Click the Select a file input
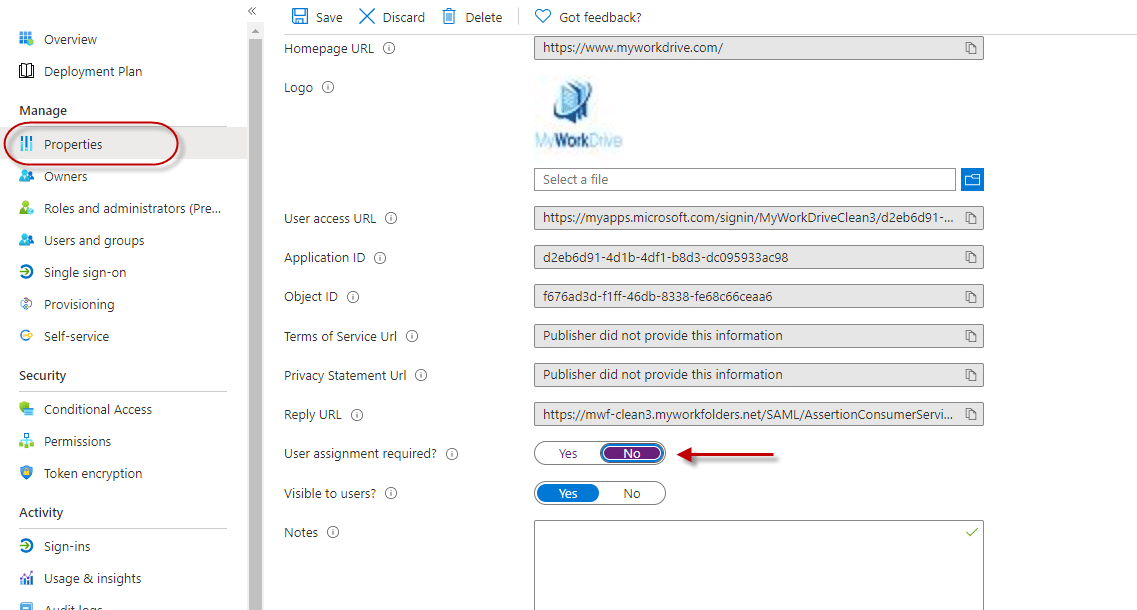The image size is (1137, 610). pos(744,179)
